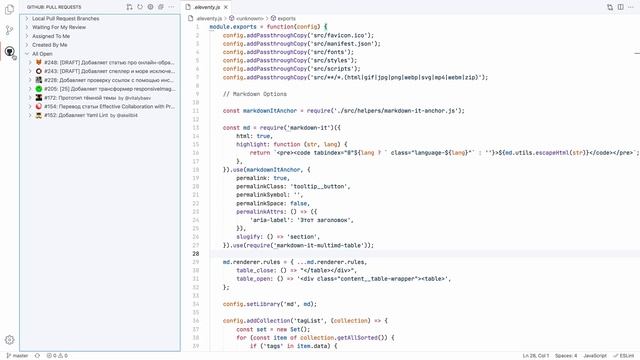Click the avatar of pull request #228
This screenshot has width=640, height=360.
(39, 80)
